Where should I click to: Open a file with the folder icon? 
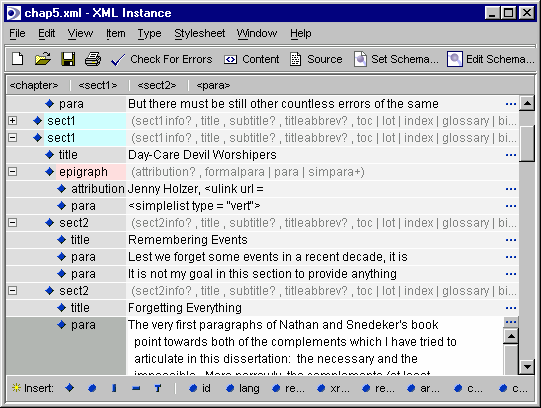click(43, 59)
